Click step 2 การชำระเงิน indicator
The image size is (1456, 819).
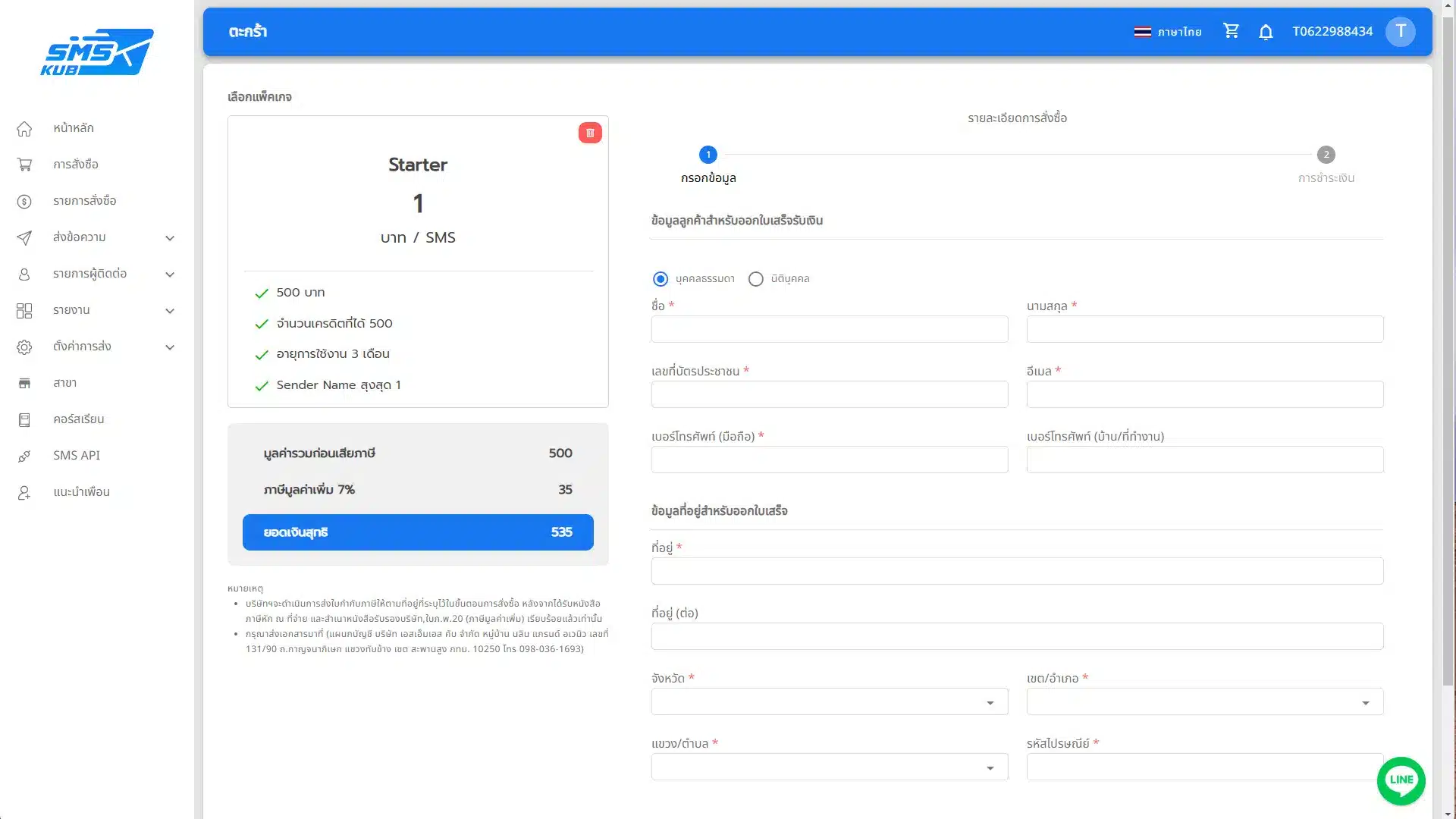click(1326, 155)
